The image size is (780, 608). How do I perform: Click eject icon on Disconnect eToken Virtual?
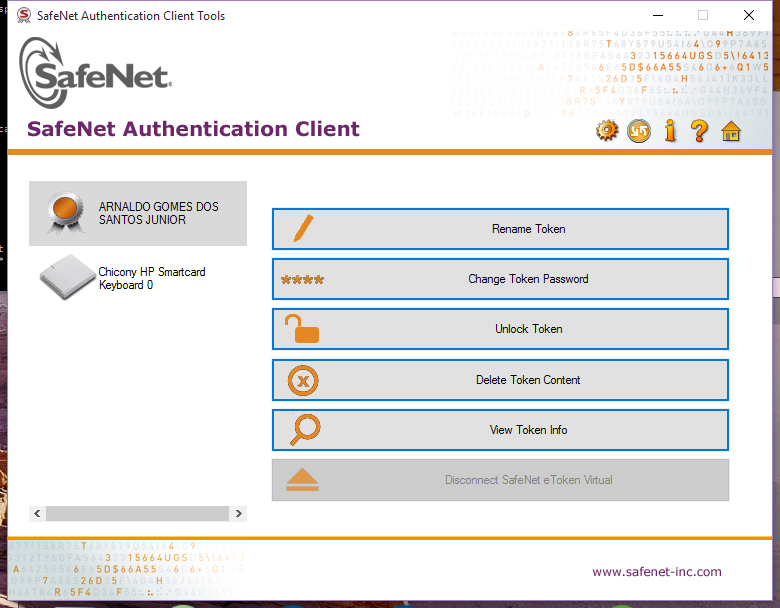302,480
